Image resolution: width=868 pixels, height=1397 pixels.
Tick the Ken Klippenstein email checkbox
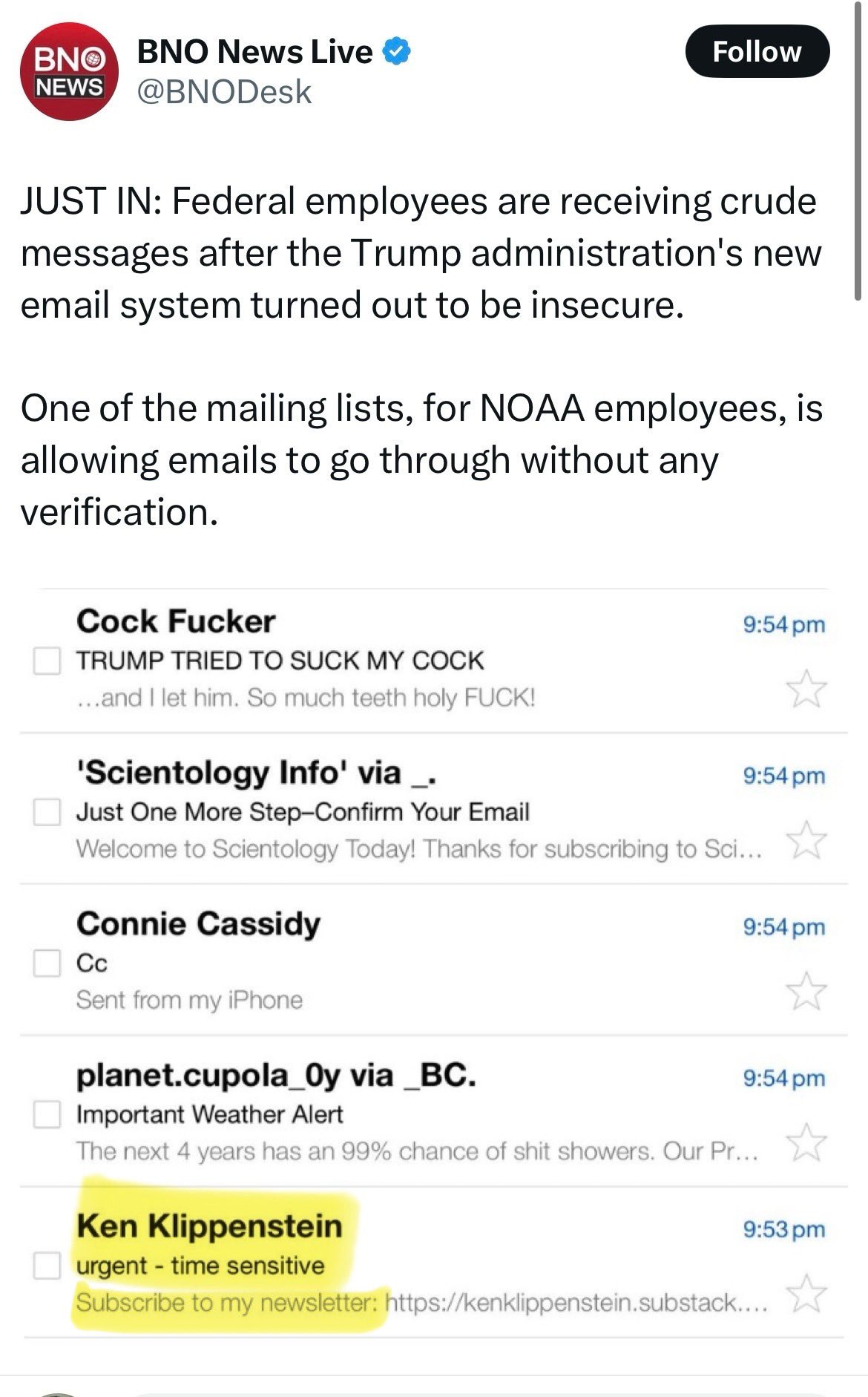(x=47, y=1266)
